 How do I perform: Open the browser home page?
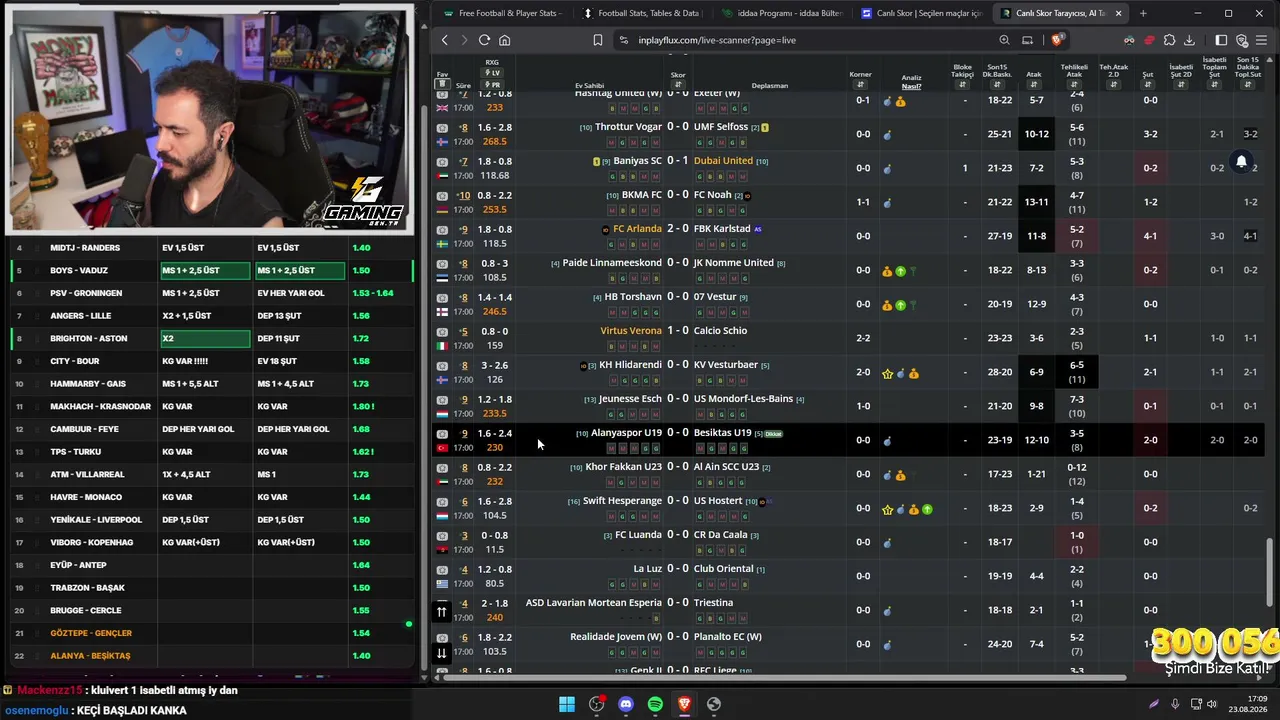click(x=504, y=40)
